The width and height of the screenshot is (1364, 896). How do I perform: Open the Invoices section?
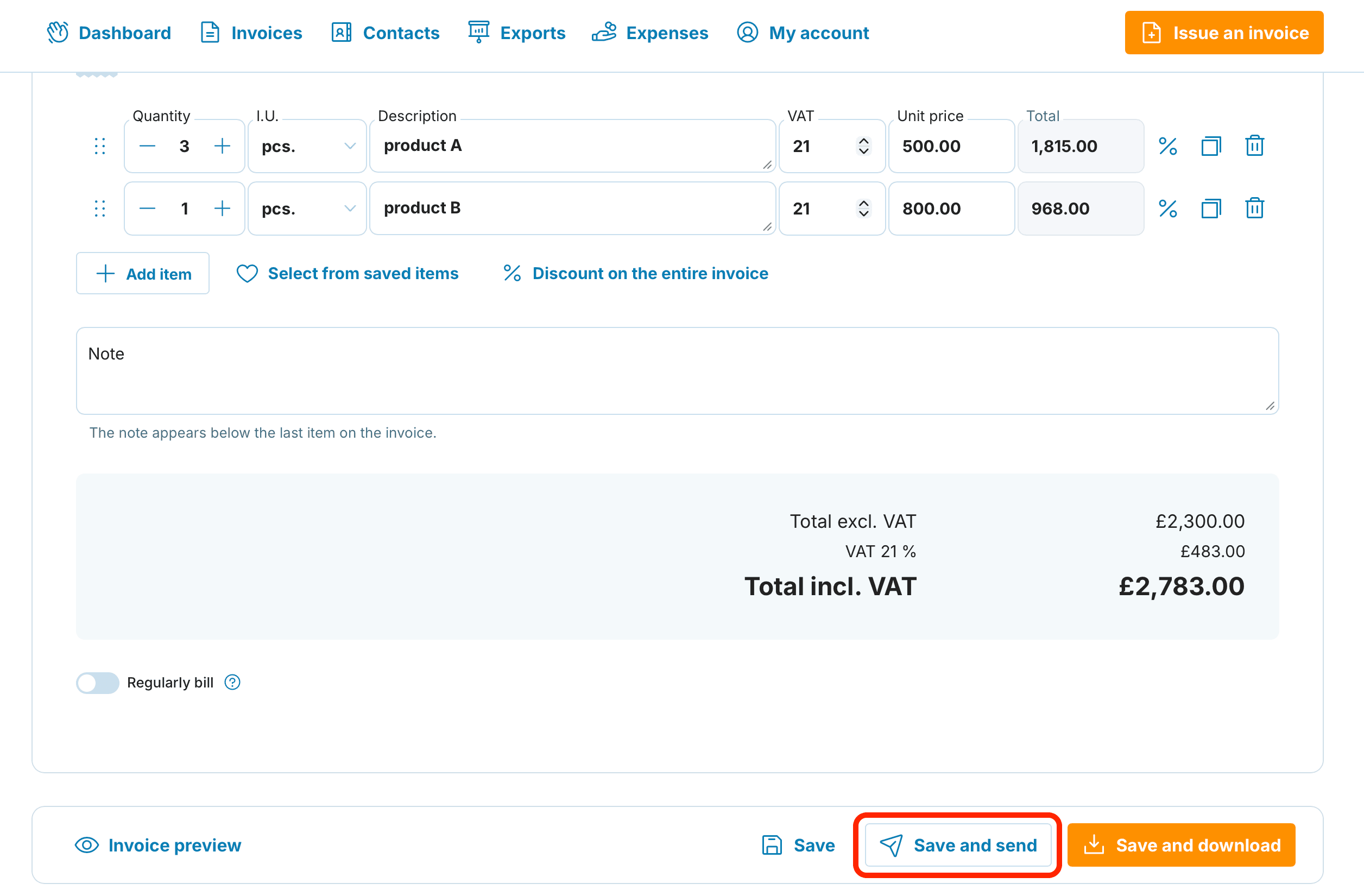[251, 33]
